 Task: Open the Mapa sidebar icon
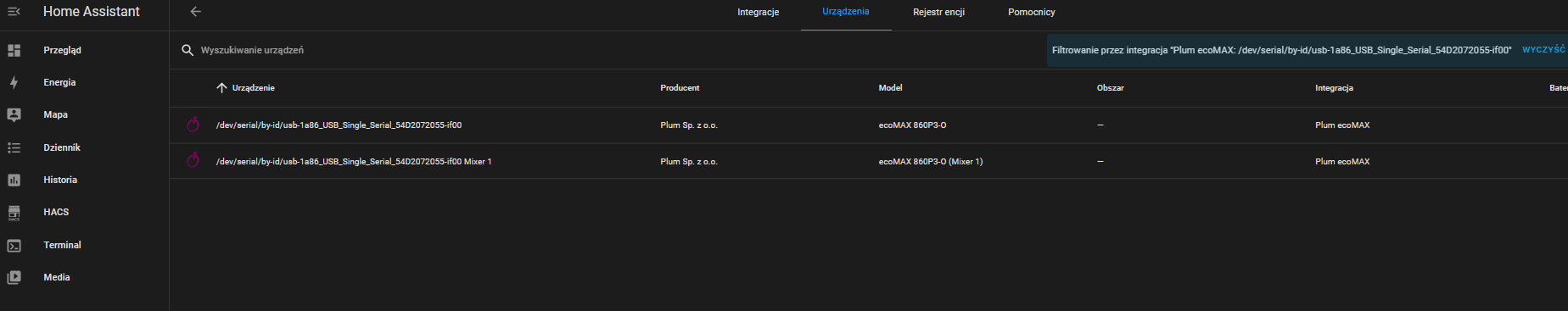coord(14,114)
